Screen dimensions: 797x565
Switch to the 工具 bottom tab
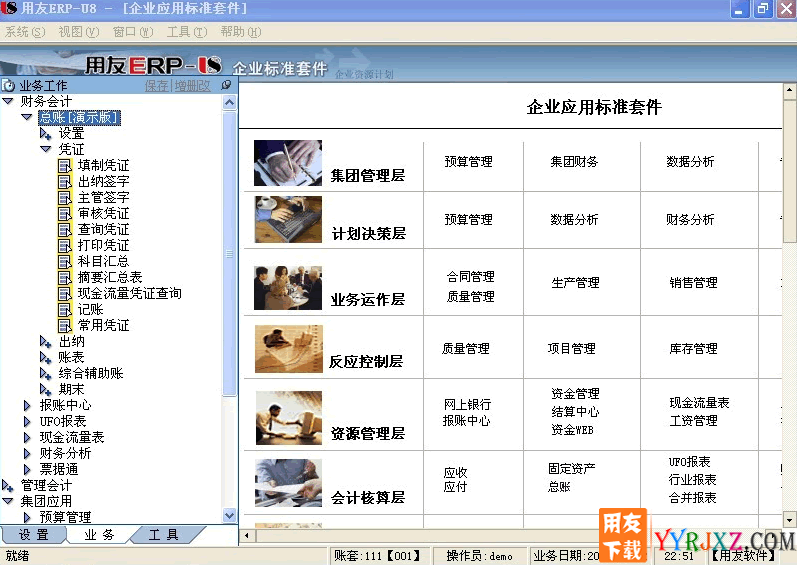click(164, 535)
